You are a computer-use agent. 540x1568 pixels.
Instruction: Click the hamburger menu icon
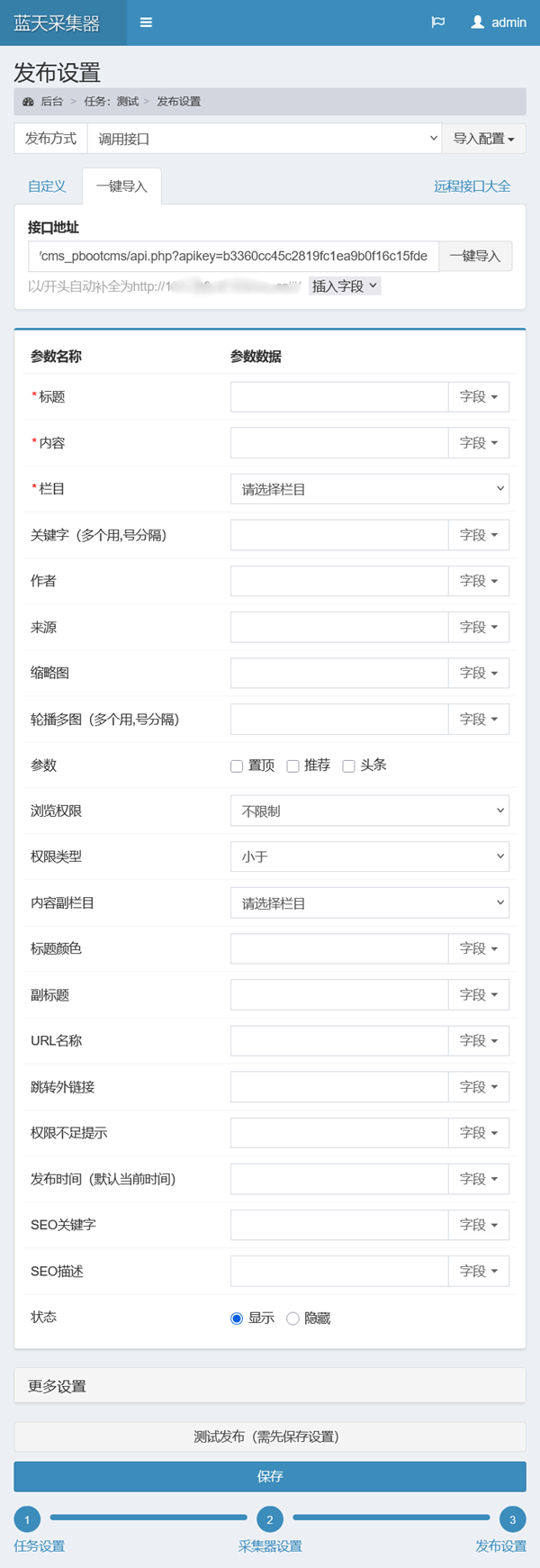(146, 23)
